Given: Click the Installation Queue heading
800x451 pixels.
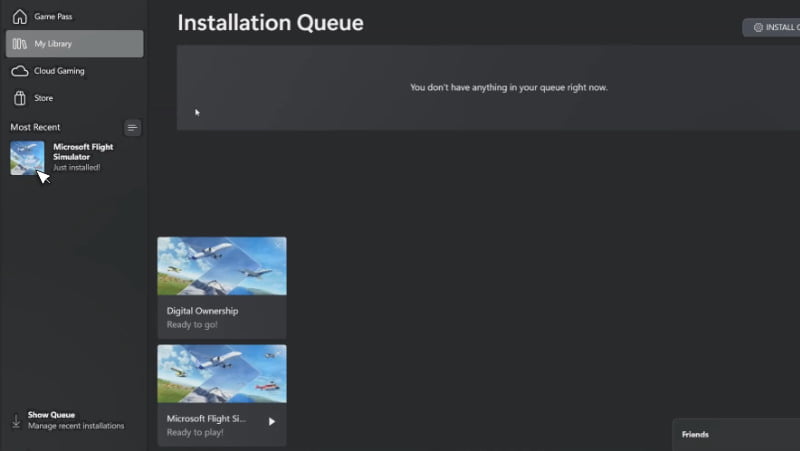Looking at the screenshot, I should [270, 23].
